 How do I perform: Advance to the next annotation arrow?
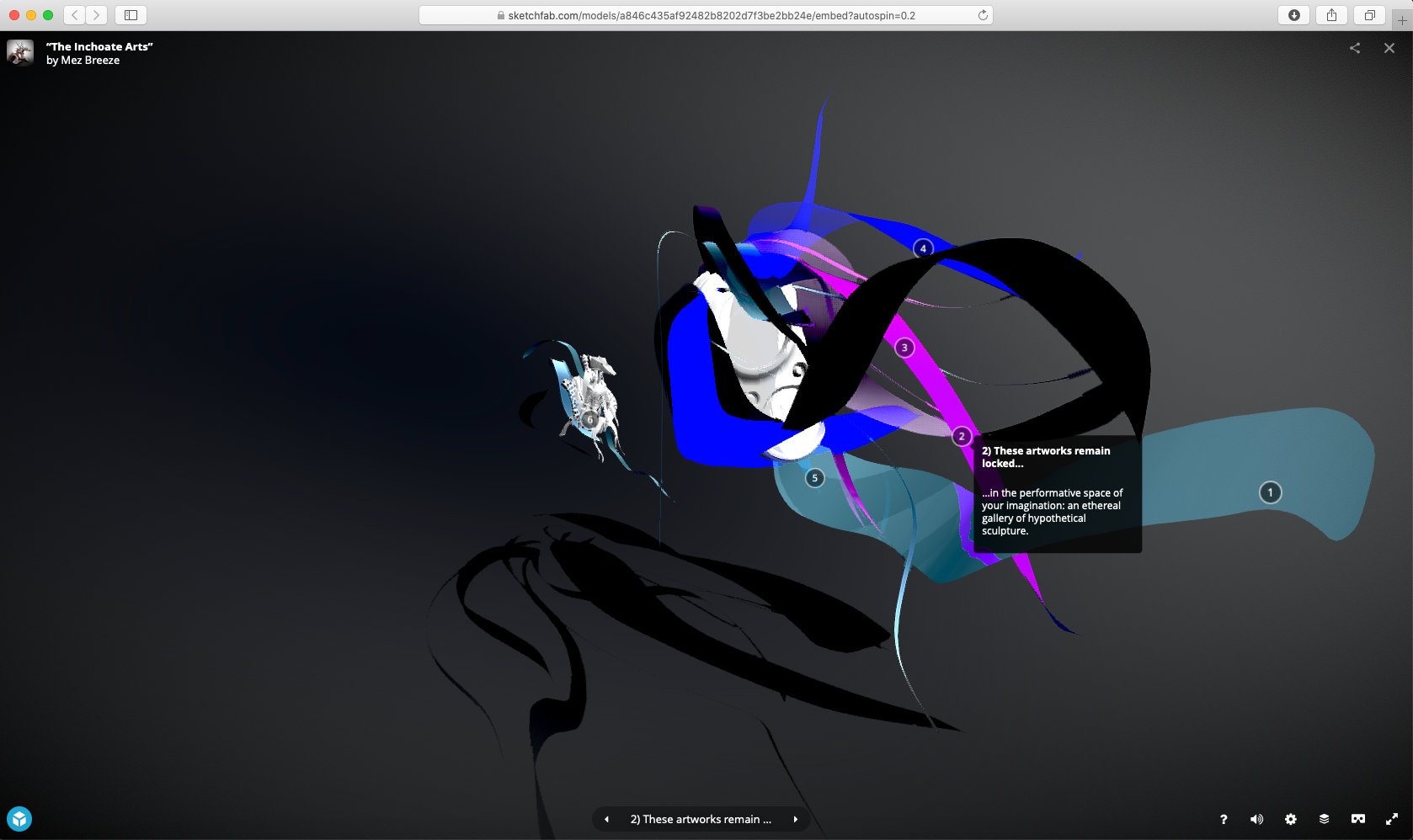pyautogui.click(x=795, y=819)
